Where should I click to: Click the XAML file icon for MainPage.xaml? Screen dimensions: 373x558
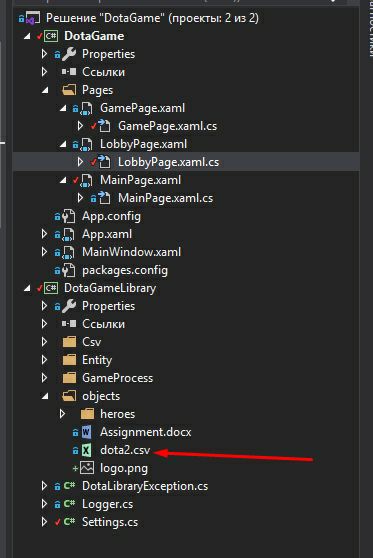click(86, 180)
